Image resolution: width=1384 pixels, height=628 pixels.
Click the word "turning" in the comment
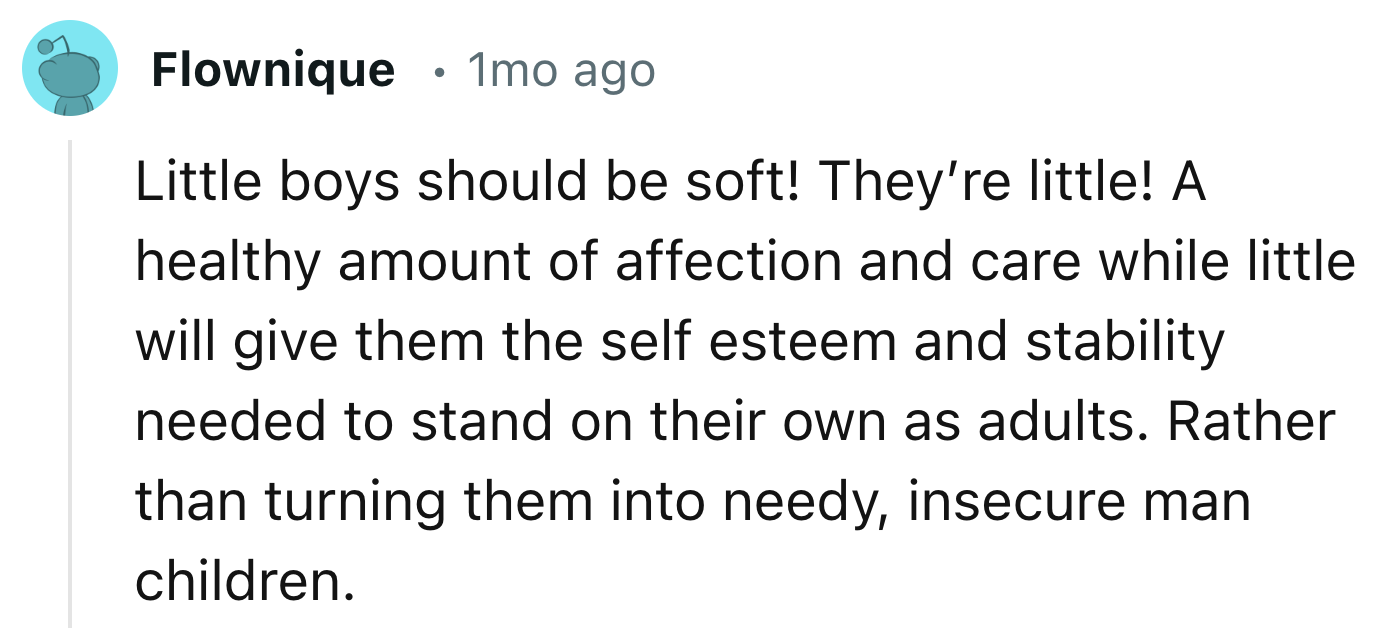tap(355, 501)
